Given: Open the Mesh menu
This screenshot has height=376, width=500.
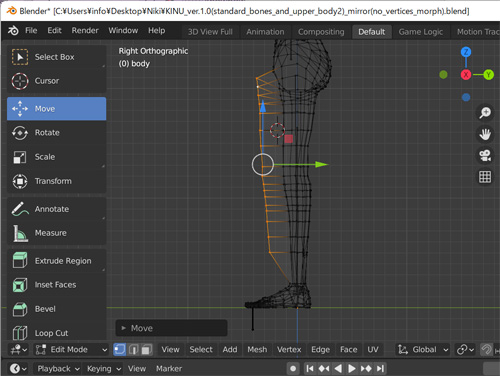Looking at the screenshot, I should coord(257,349).
